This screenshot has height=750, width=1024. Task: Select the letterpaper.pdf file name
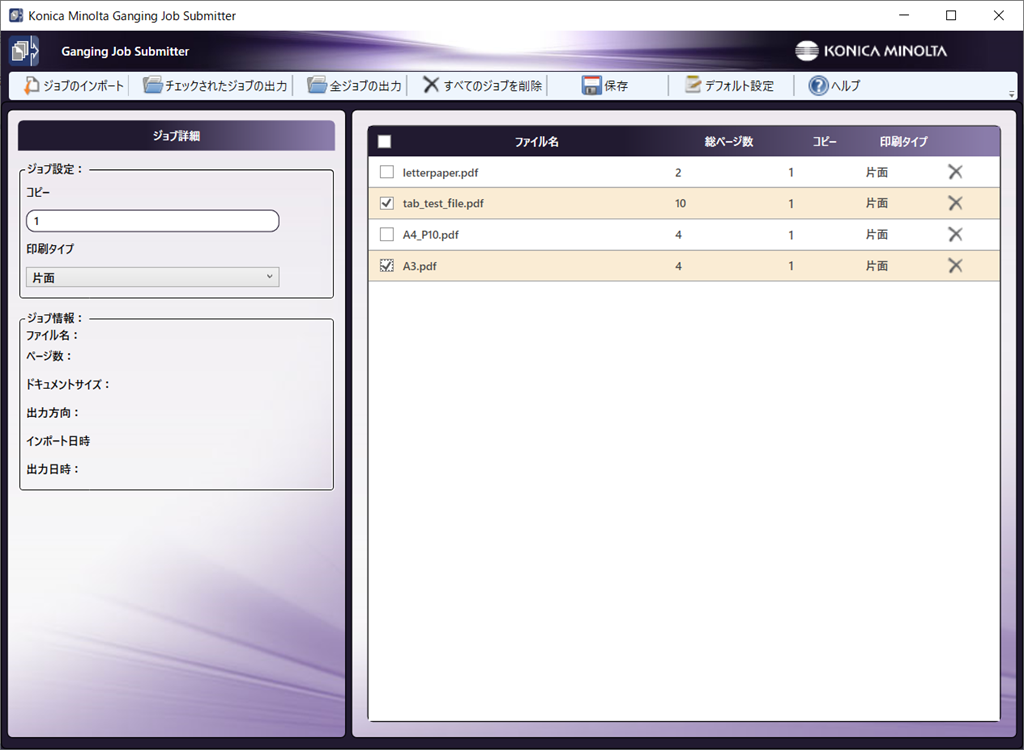[440, 172]
